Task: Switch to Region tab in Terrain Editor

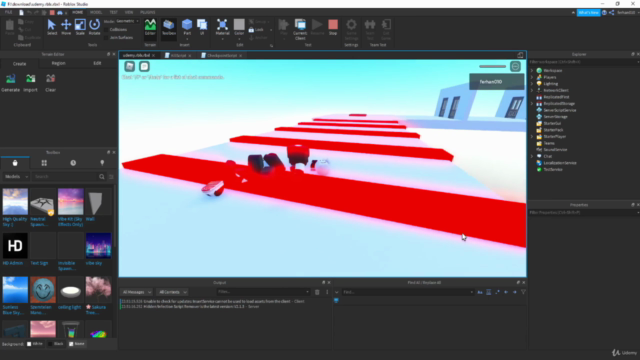Action: (x=58, y=63)
